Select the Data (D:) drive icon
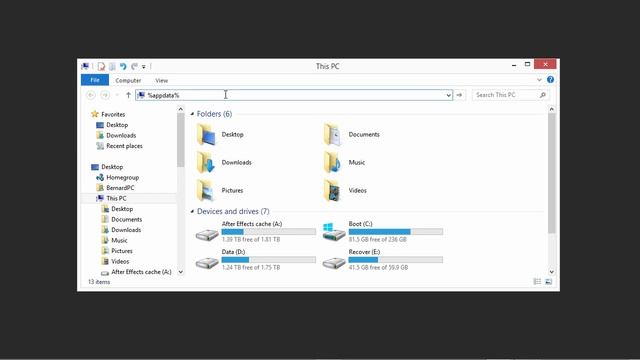 pos(207,263)
